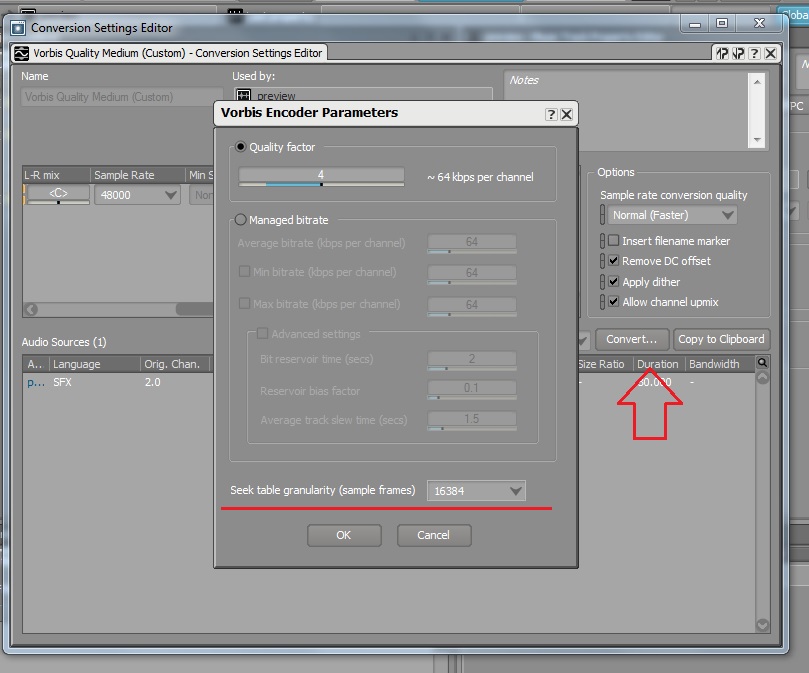Click L-R mix column header
The width and height of the screenshot is (809, 673).
pos(56,175)
